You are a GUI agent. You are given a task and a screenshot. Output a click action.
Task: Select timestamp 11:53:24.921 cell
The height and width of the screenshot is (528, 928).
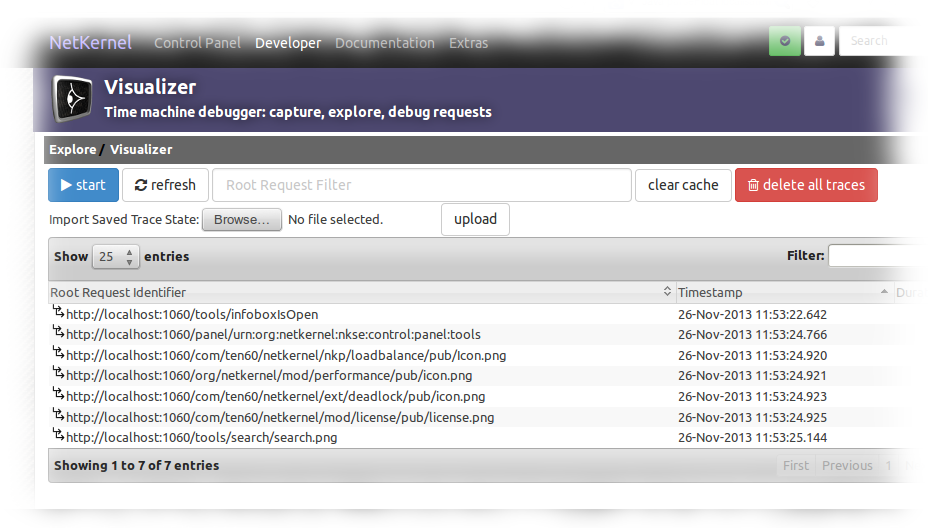point(752,375)
